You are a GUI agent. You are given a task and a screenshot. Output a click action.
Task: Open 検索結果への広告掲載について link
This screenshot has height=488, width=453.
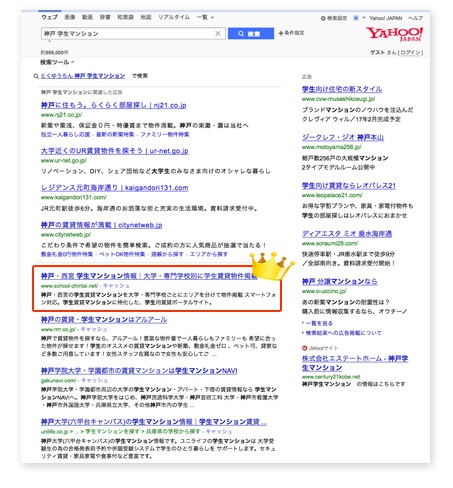(343, 333)
